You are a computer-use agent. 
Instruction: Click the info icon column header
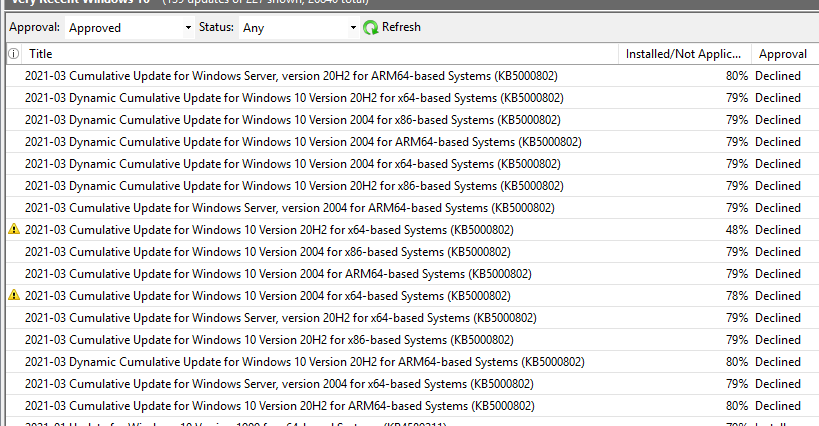(14, 54)
